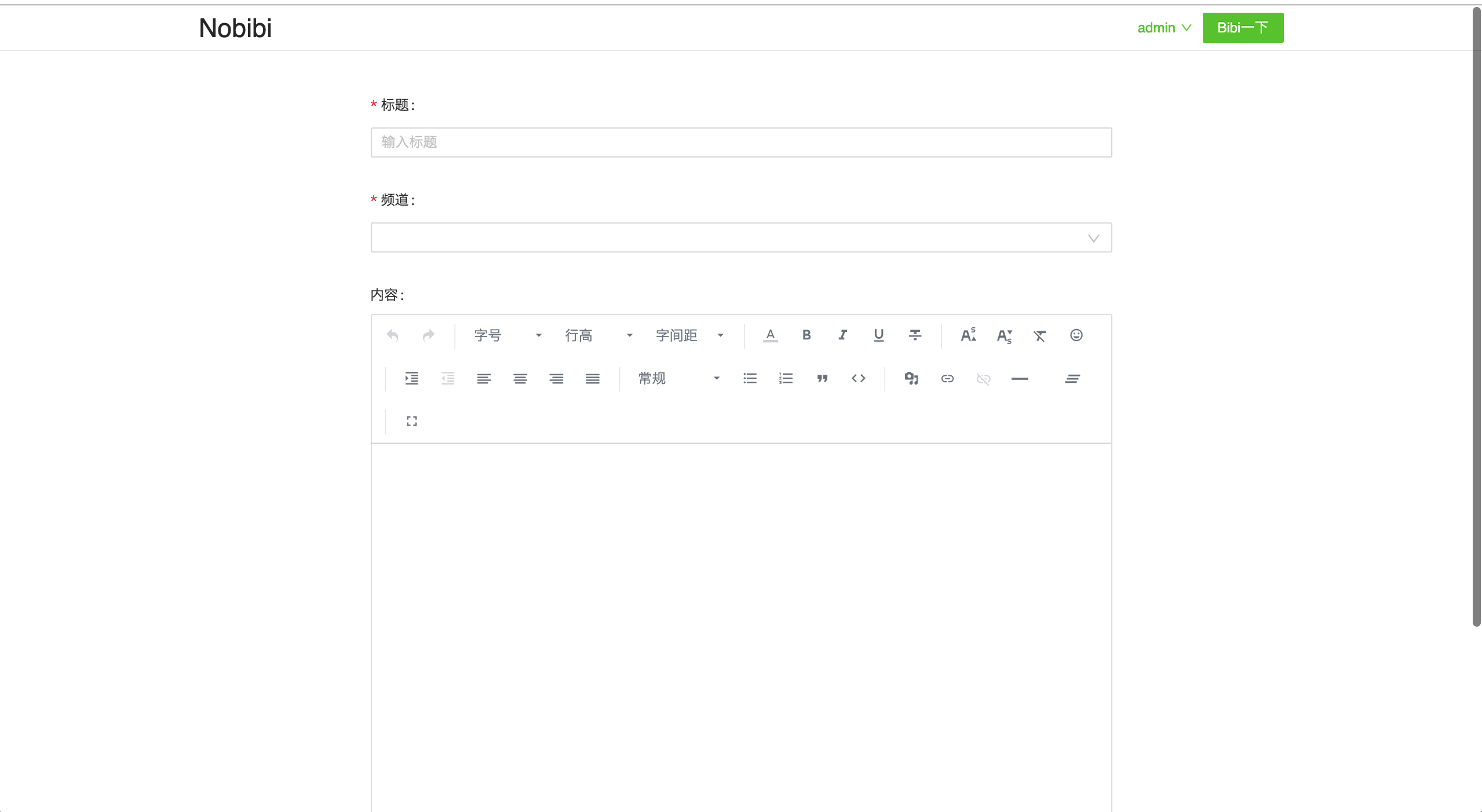Screen dimensions: 1482x812
Task: Insert a hyperlink
Action: click(947, 379)
